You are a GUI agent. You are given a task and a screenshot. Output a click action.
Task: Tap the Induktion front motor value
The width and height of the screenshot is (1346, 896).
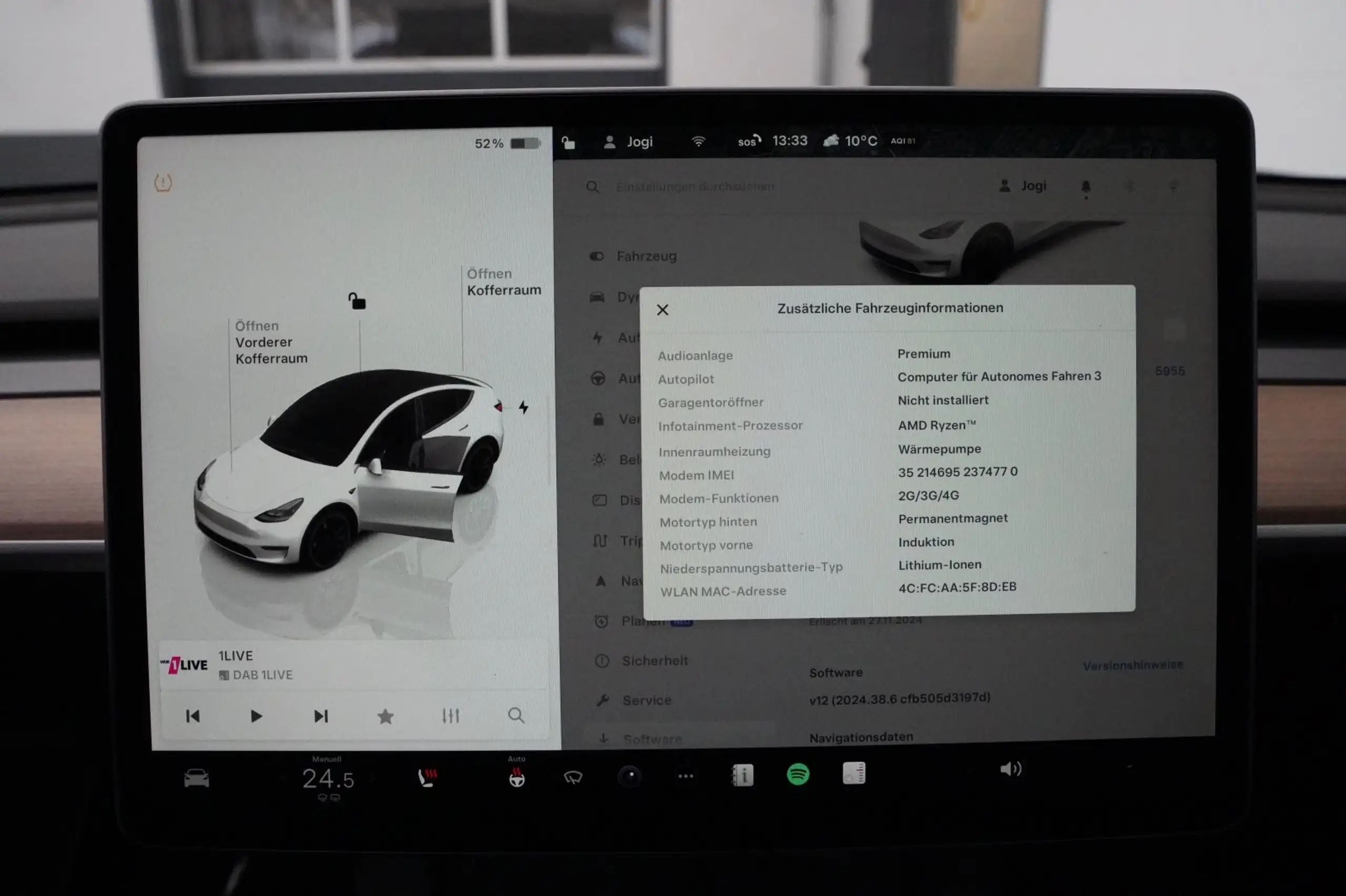(x=926, y=542)
